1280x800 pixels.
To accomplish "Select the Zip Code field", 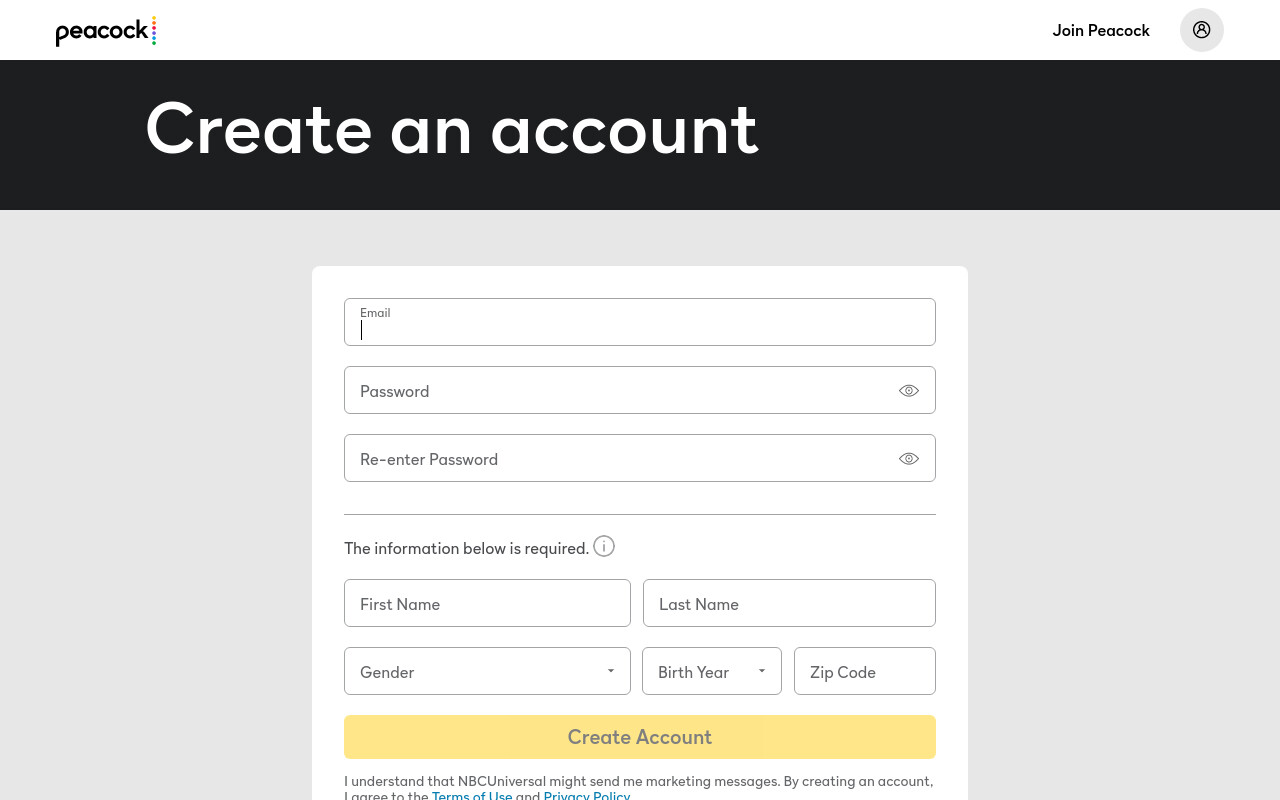I will coord(865,671).
